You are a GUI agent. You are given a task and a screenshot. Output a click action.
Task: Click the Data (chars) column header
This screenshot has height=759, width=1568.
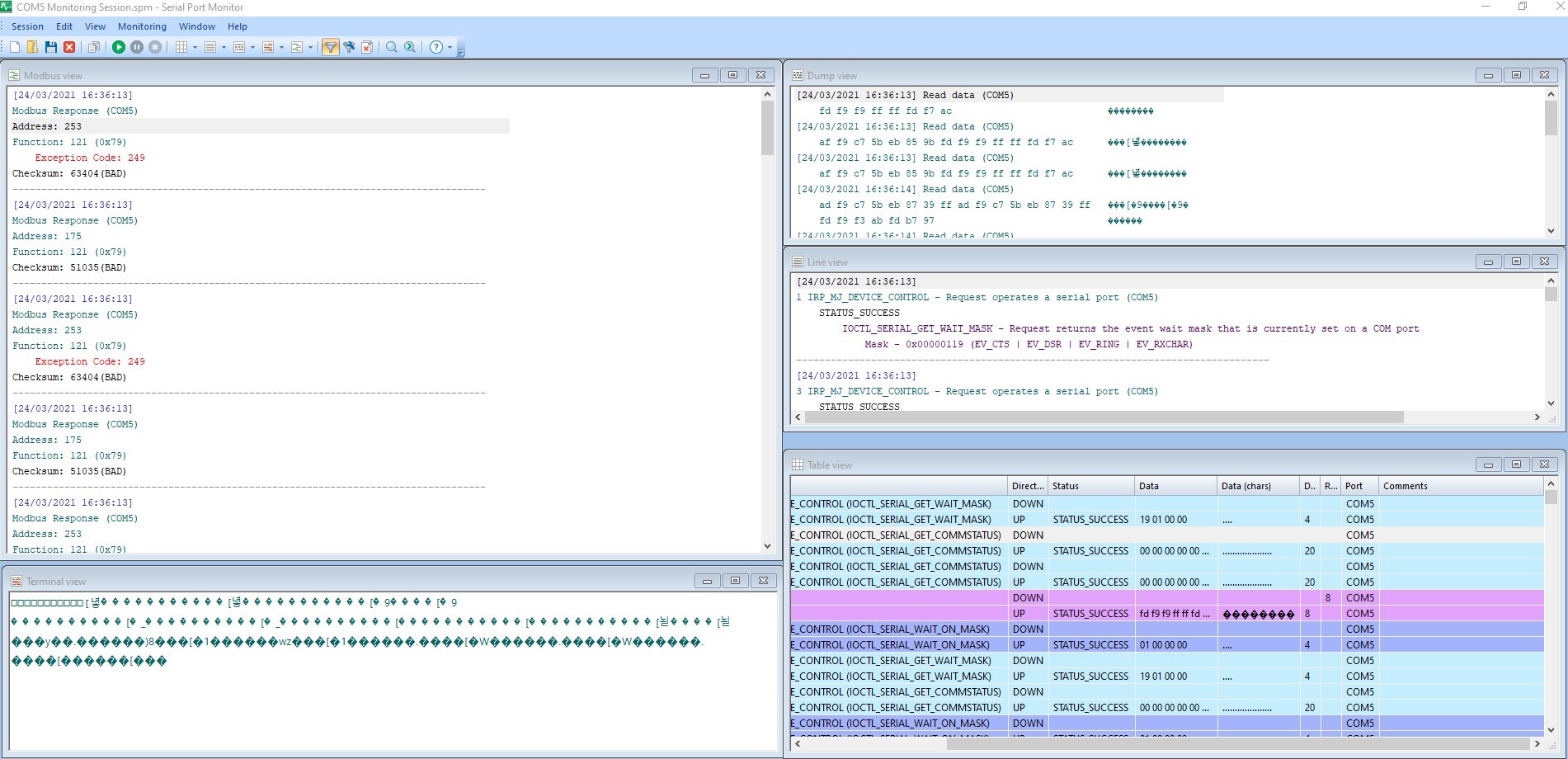pyautogui.click(x=1256, y=486)
